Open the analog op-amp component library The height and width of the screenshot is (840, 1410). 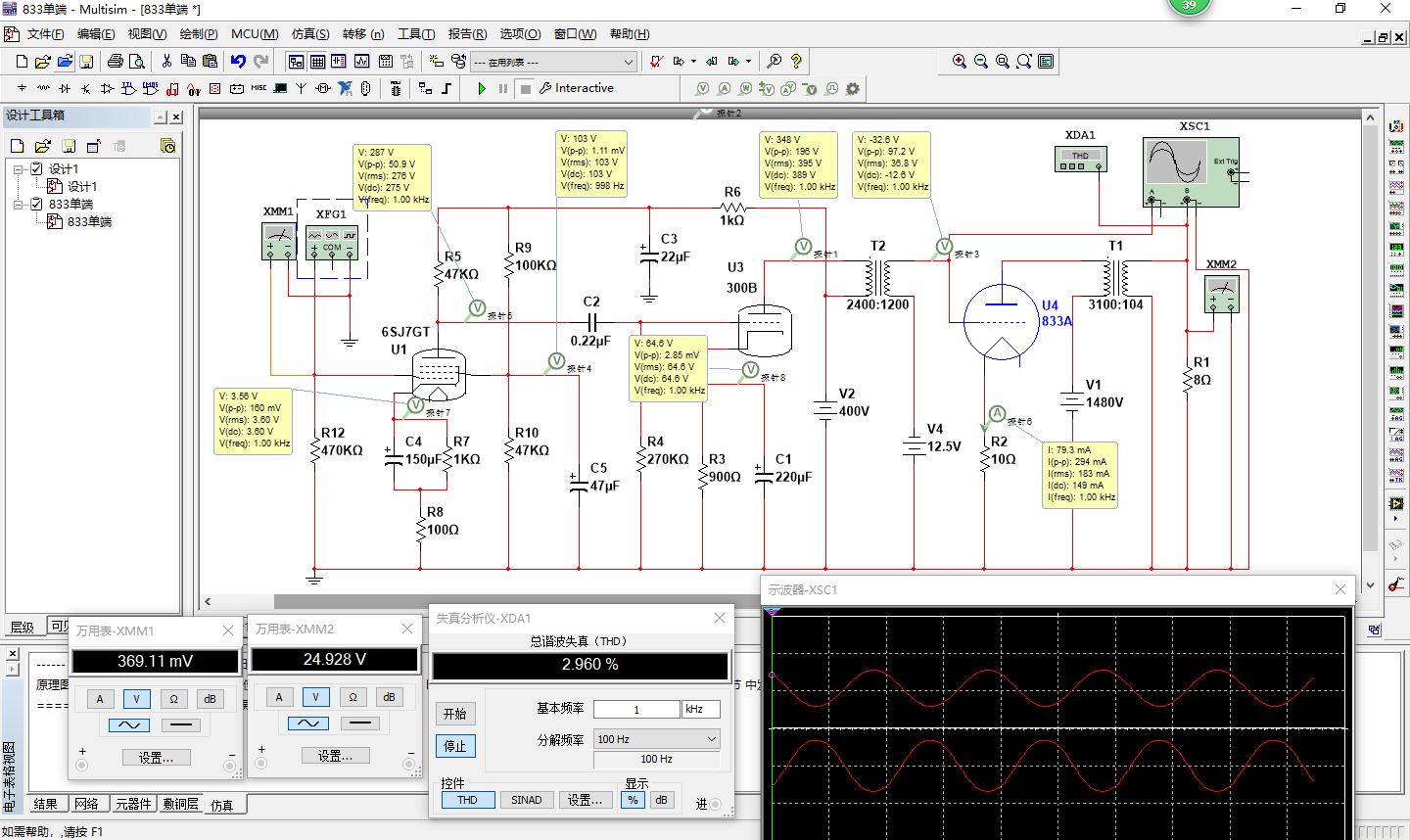tap(108, 88)
